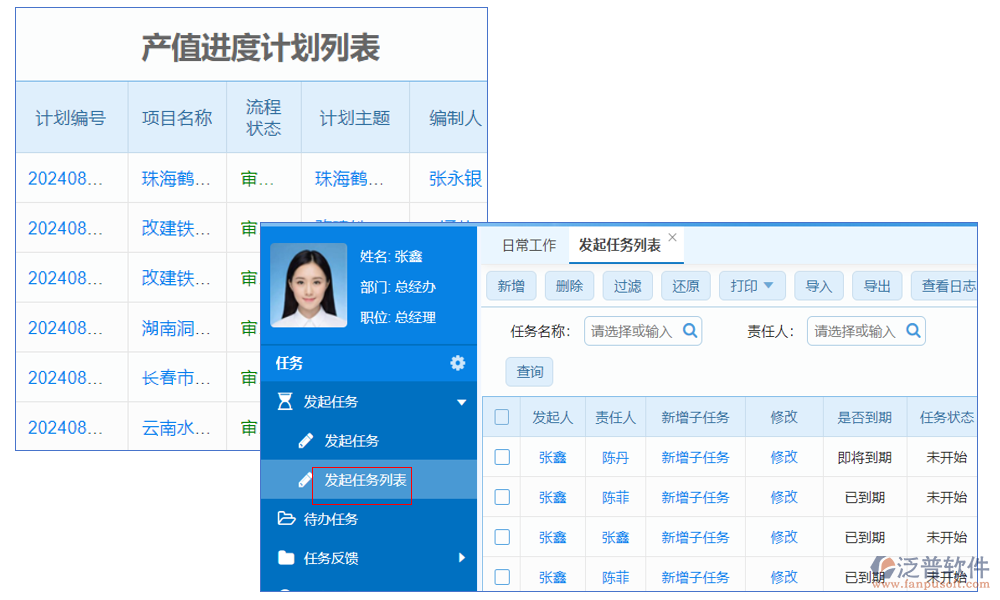This screenshot has height=600, width=1000.
Task: Open 云南水… project in plan list
Action: click(x=176, y=427)
